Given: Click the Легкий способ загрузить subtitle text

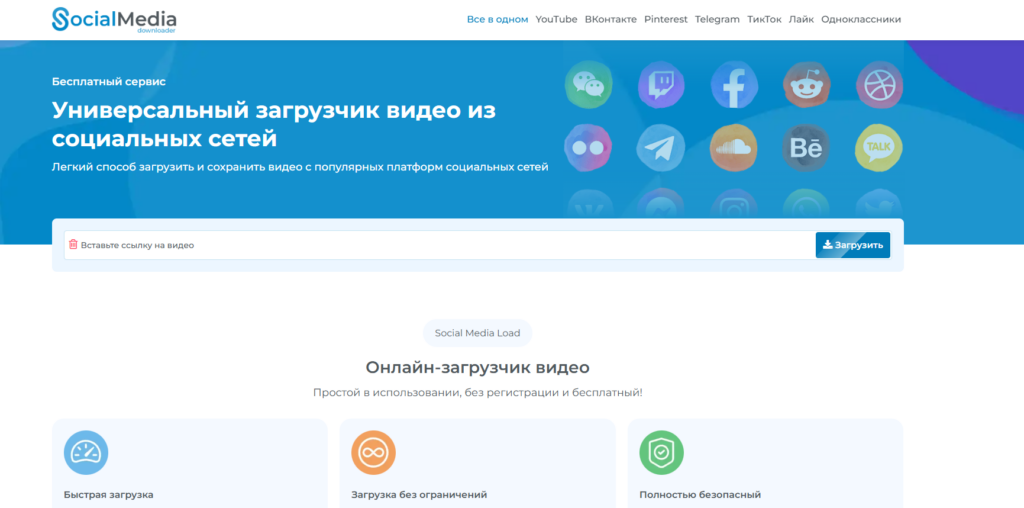Looking at the screenshot, I should pyautogui.click(x=300, y=167).
